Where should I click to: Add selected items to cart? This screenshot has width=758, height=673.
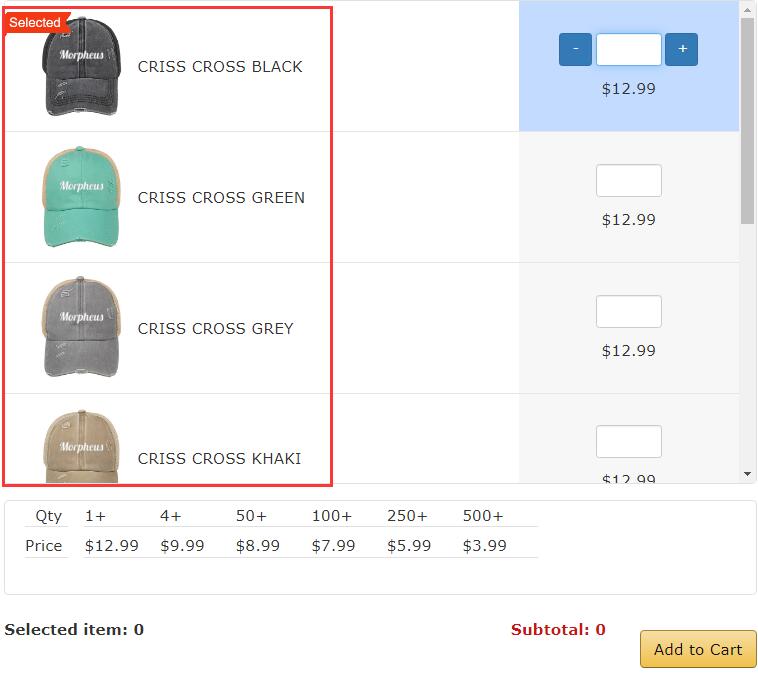click(x=698, y=649)
